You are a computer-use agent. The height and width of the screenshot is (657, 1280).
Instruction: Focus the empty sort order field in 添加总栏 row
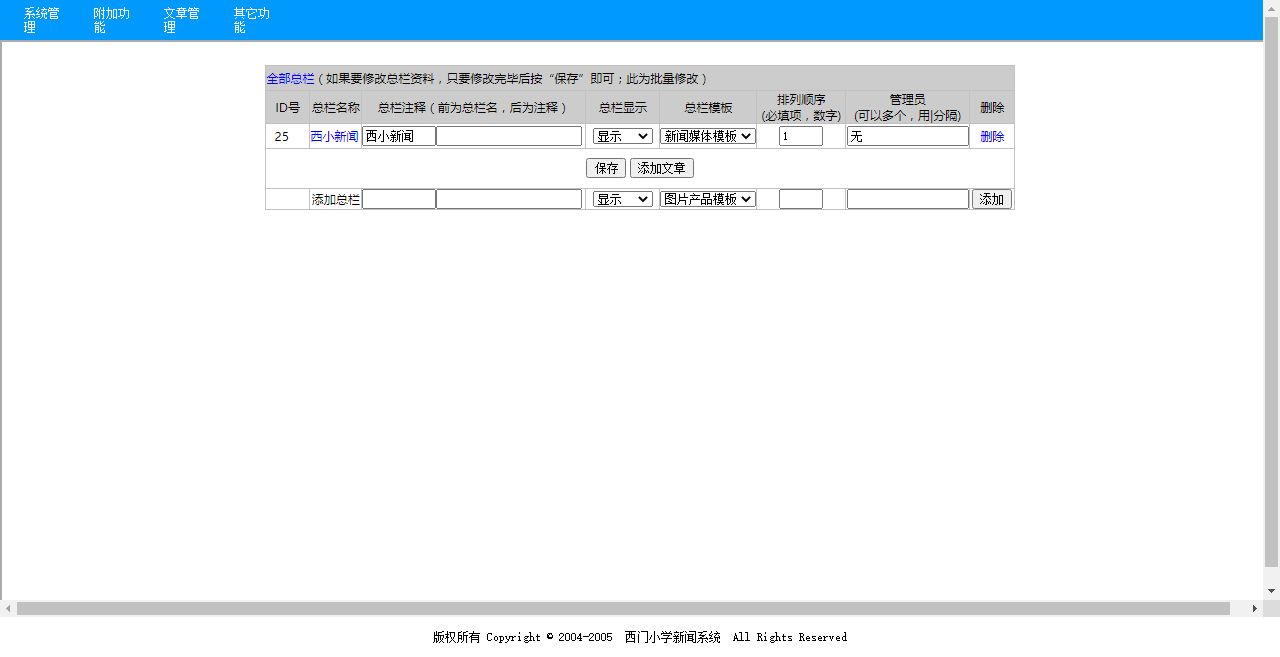pyautogui.click(x=801, y=199)
